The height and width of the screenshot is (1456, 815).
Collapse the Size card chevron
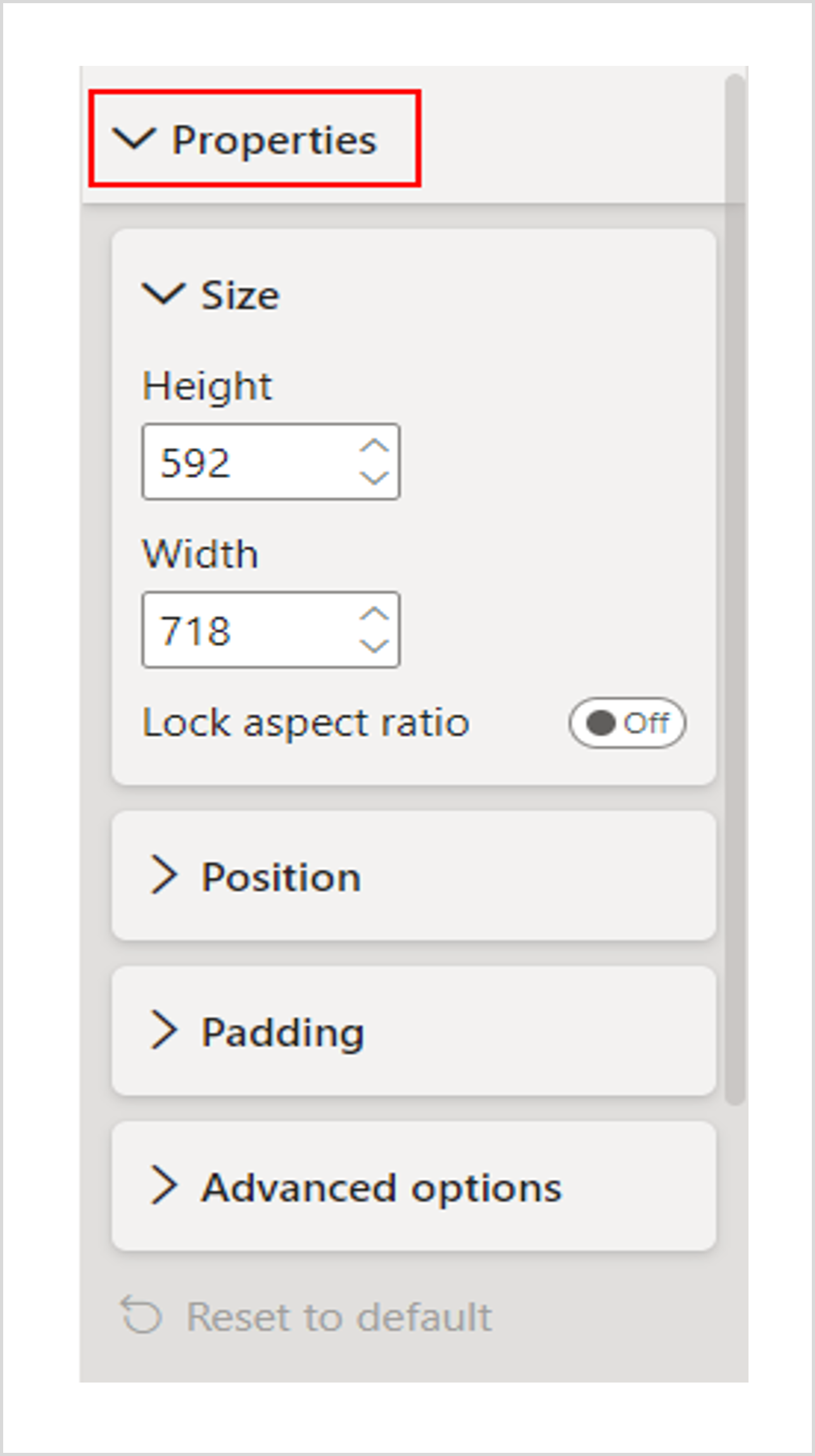point(163,294)
